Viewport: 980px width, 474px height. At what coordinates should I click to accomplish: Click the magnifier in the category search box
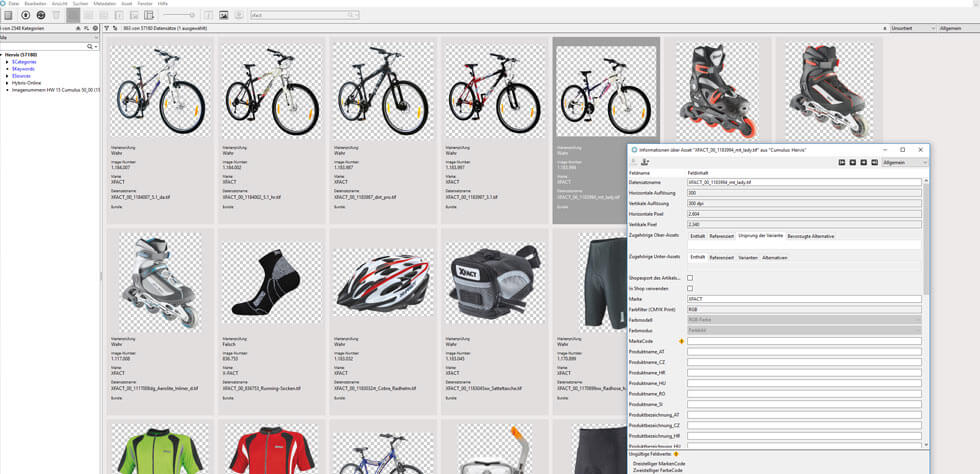tap(90, 46)
